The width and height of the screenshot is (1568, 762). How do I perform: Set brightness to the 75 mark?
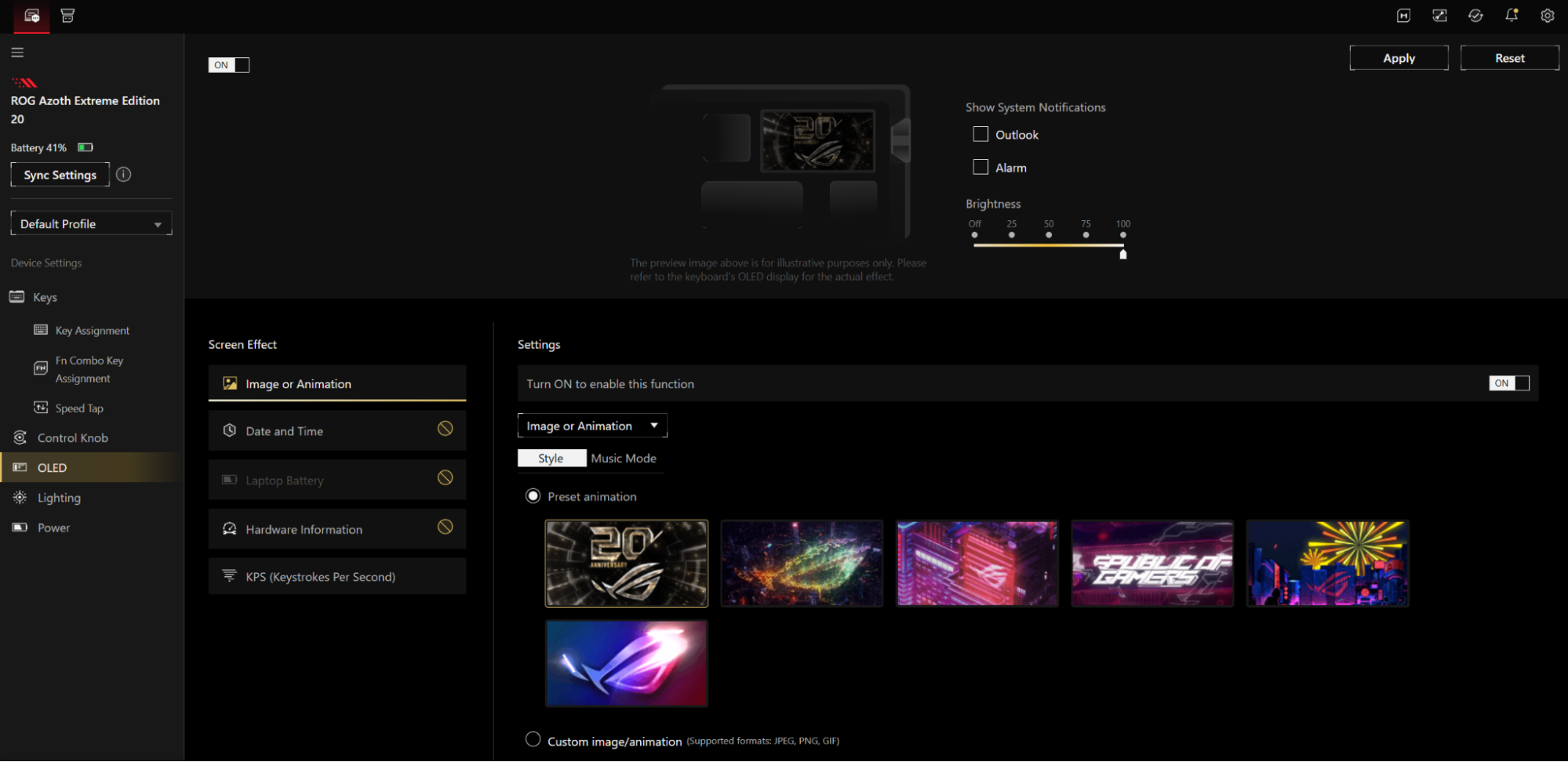pos(1086,234)
